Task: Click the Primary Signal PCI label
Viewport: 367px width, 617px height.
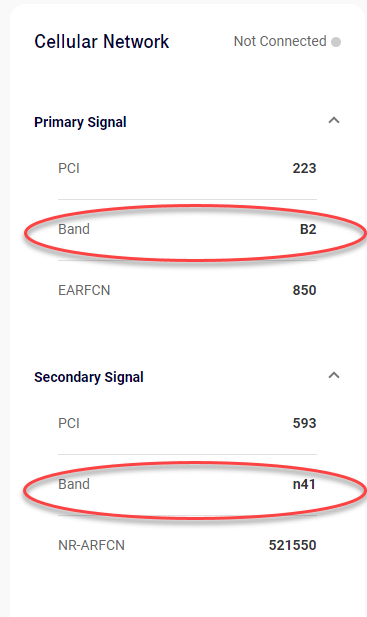Action: (69, 168)
